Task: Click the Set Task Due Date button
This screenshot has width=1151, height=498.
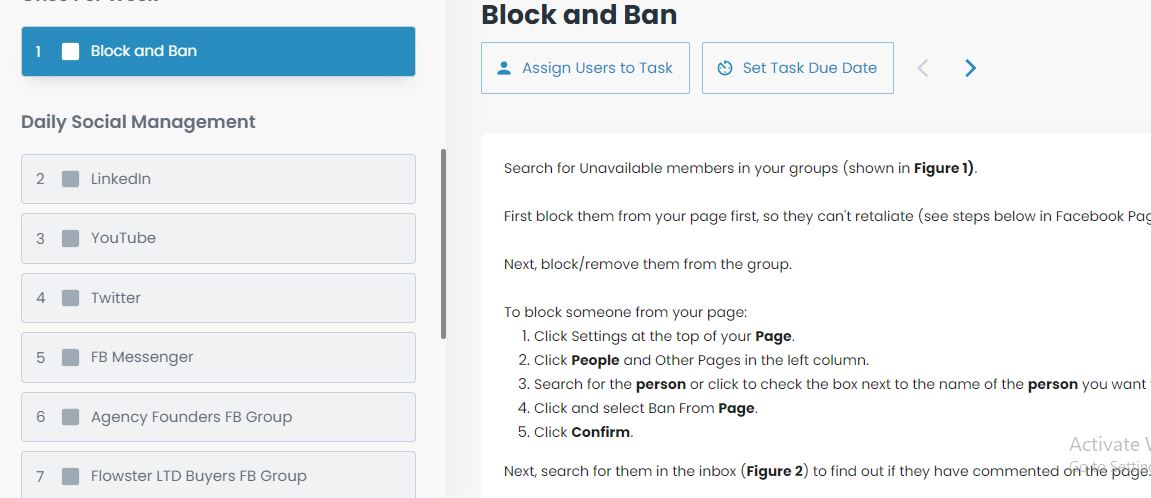Action: pyautogui.click(x=797, y=68)
